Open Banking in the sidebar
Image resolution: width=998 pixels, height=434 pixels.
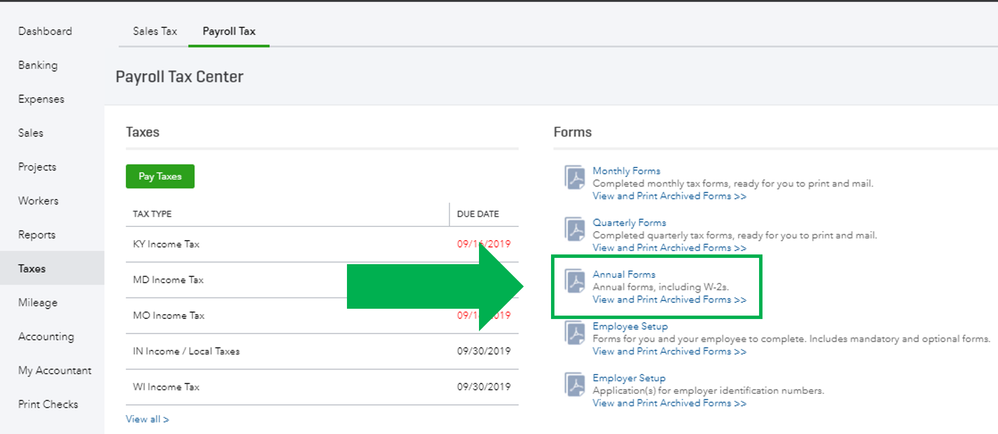[x=38, y=65]
